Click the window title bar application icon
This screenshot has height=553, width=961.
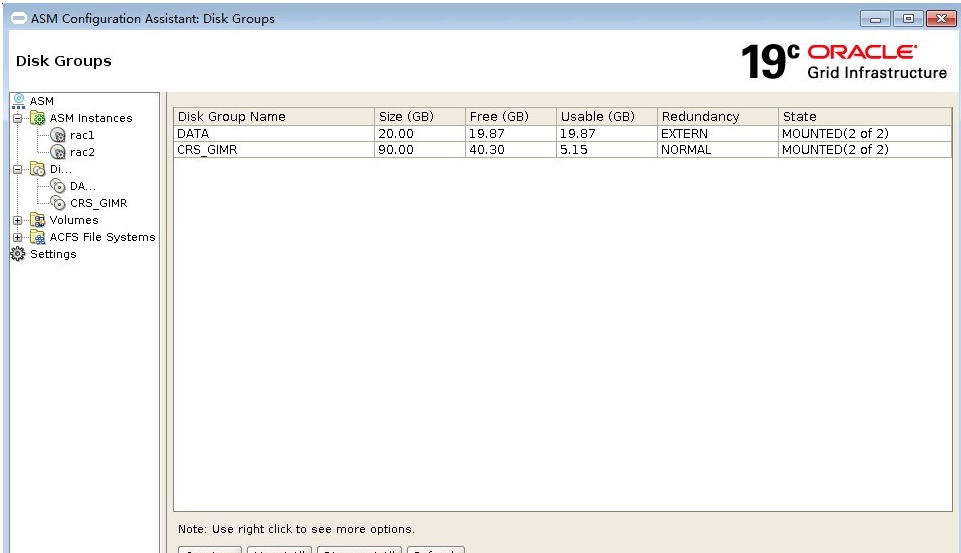tap(19, 18)
